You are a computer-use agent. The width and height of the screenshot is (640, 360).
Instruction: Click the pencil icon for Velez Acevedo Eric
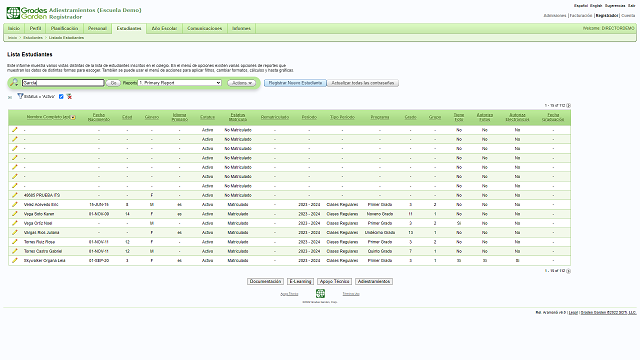coord(15,204)
